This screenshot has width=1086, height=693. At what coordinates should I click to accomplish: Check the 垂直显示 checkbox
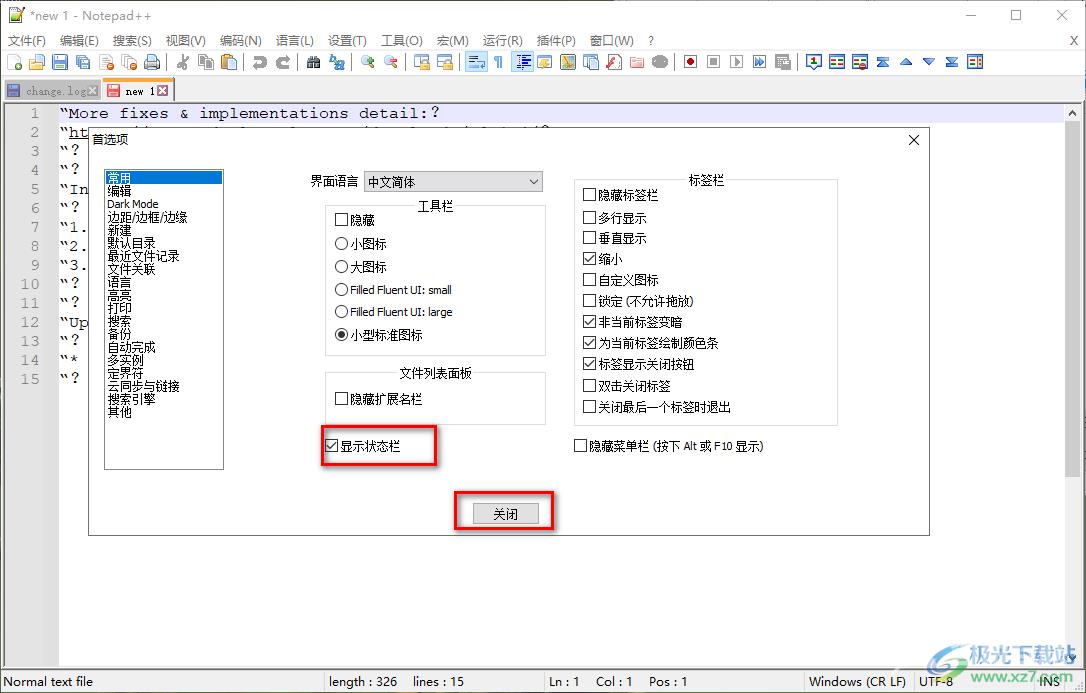point(589,238)
